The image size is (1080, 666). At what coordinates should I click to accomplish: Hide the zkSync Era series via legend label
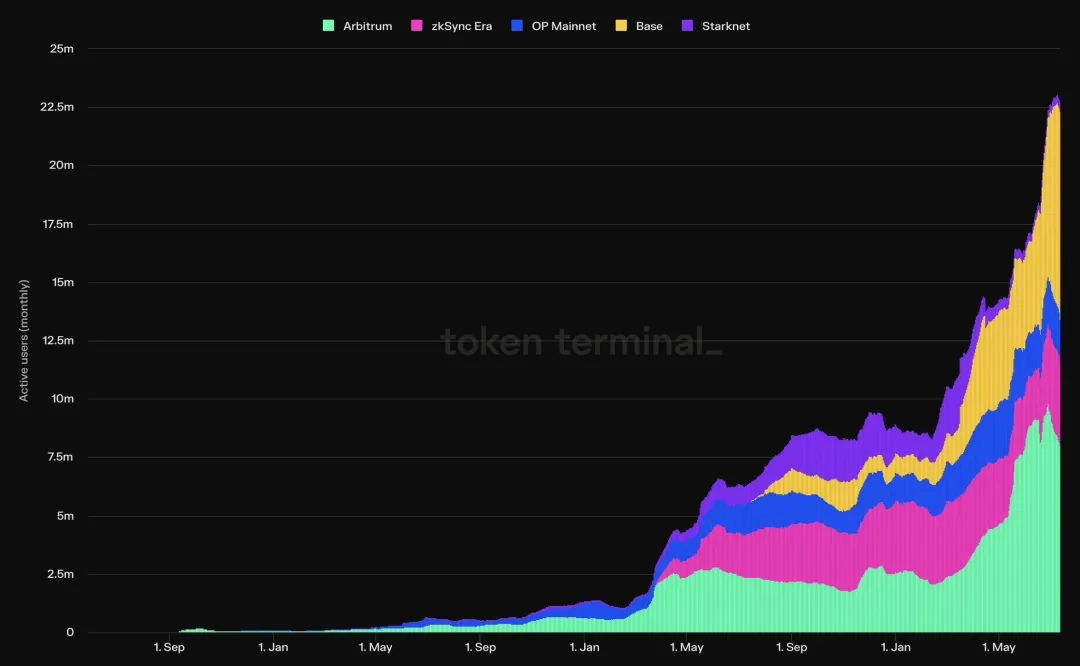coord(461,26)
